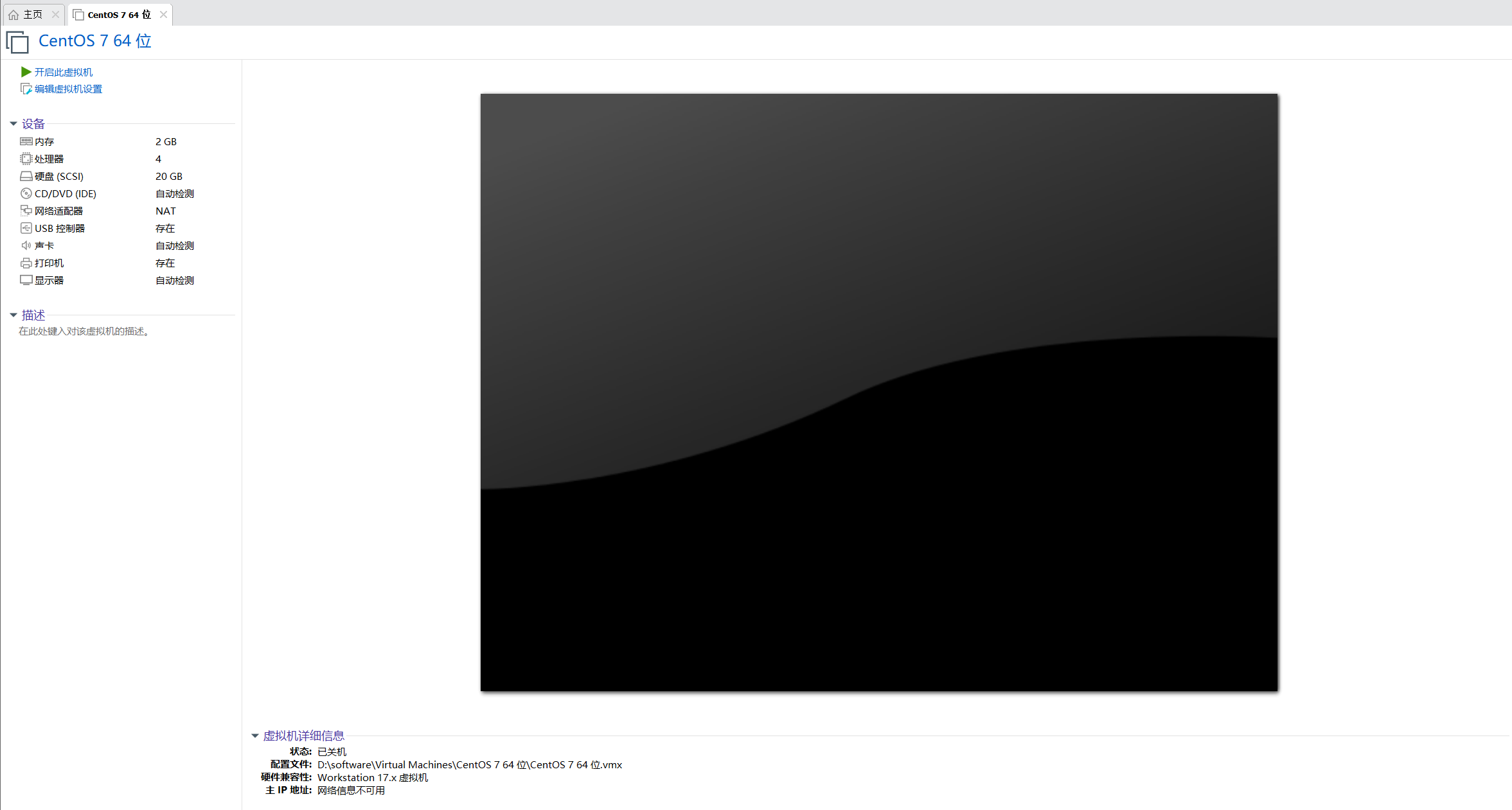Click the printer device icon
Image resolution: width=1512 pixels, height=810 pixels.
tap(26, 263)
